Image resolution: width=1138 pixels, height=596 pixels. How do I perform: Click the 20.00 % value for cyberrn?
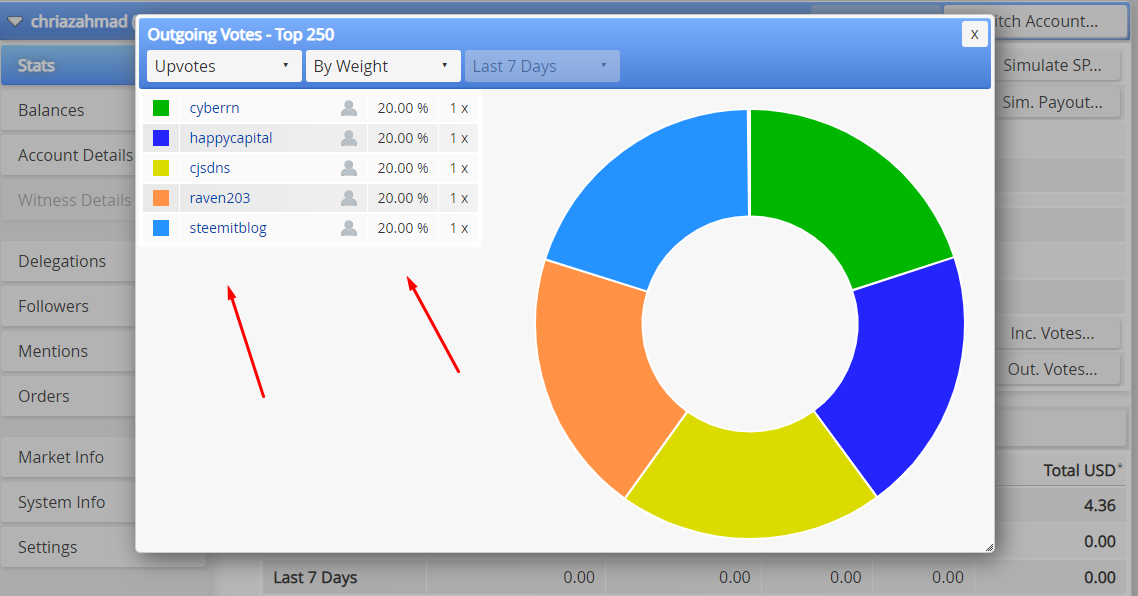403,108
